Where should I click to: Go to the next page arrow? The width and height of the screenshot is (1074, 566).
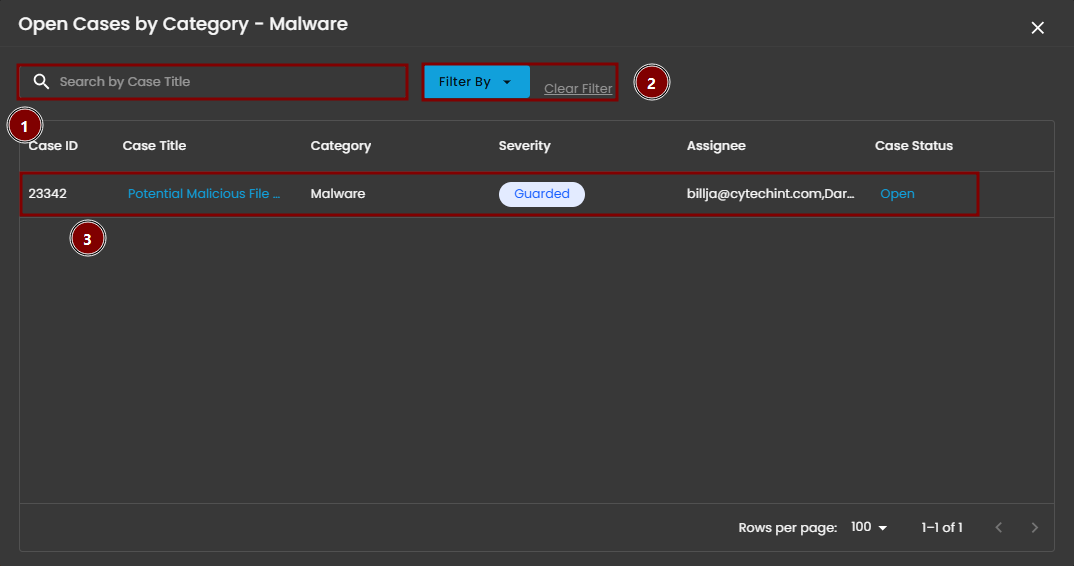1035,527
